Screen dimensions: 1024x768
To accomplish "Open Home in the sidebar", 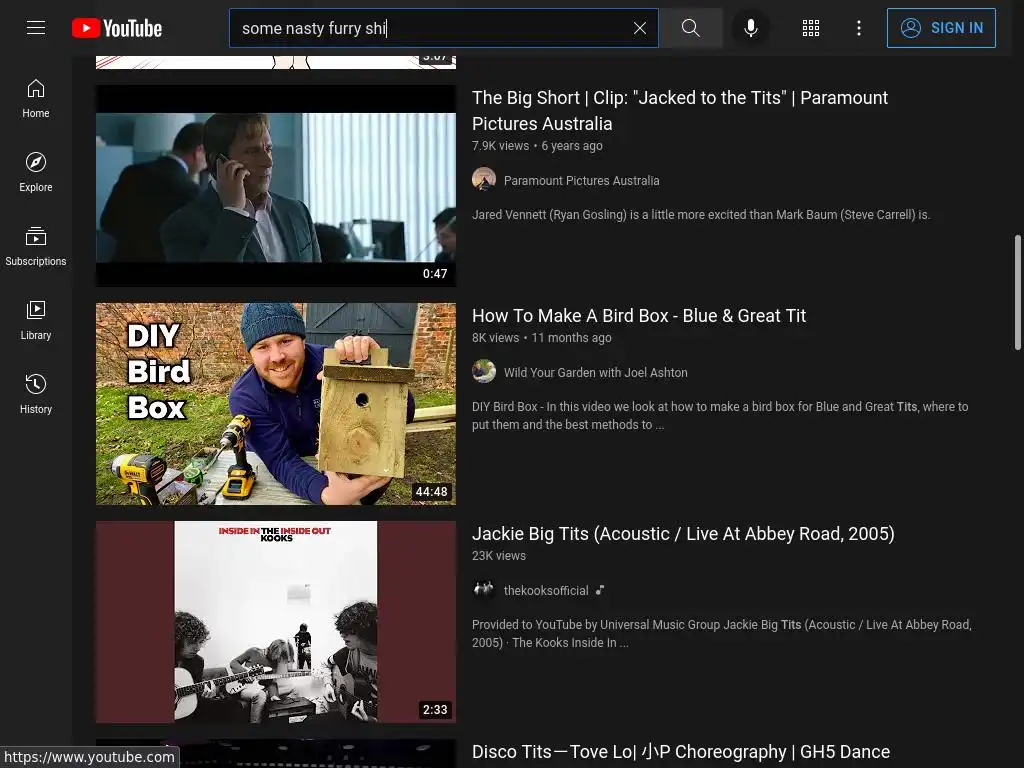I will coord(36,99).
